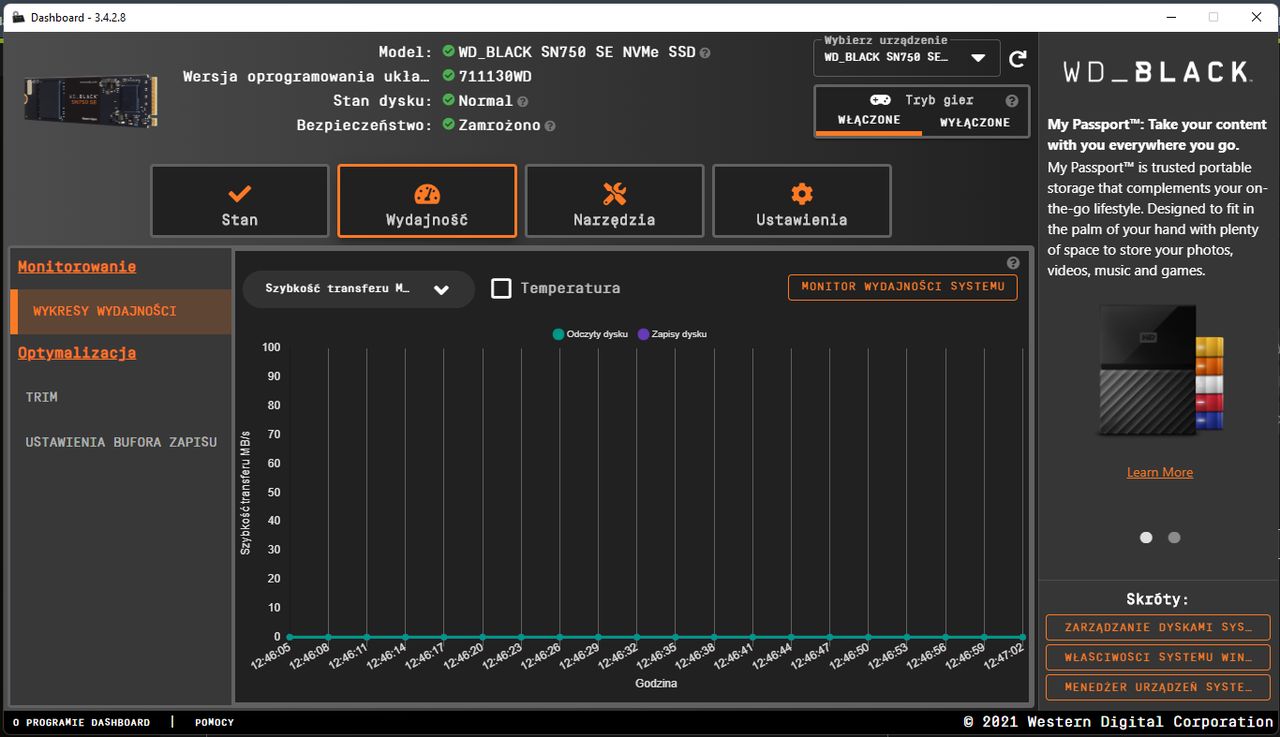Click the data point at 12:46:05

coord(290,637)
